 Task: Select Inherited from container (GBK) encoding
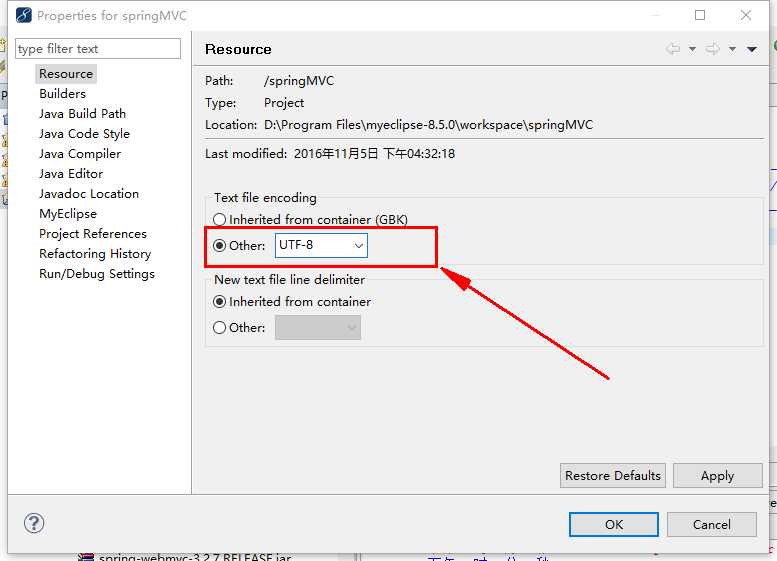[310, 220]
